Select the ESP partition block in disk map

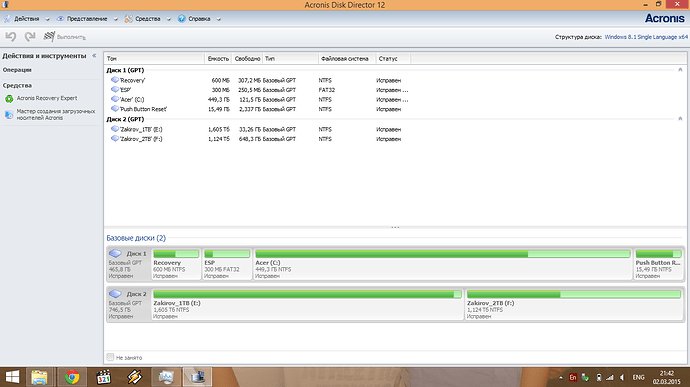click(227, 264)
